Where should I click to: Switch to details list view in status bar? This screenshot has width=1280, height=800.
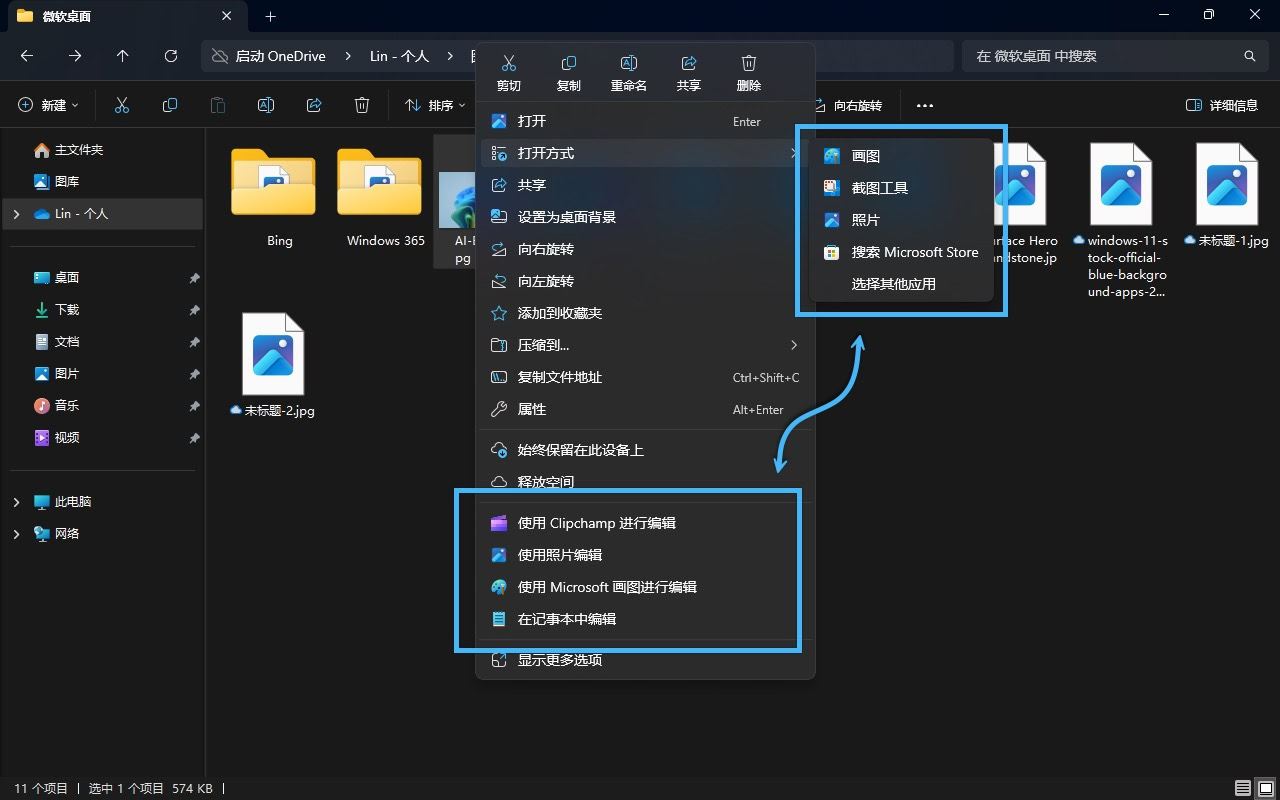pyautogui.click(x=1243, y=788)
